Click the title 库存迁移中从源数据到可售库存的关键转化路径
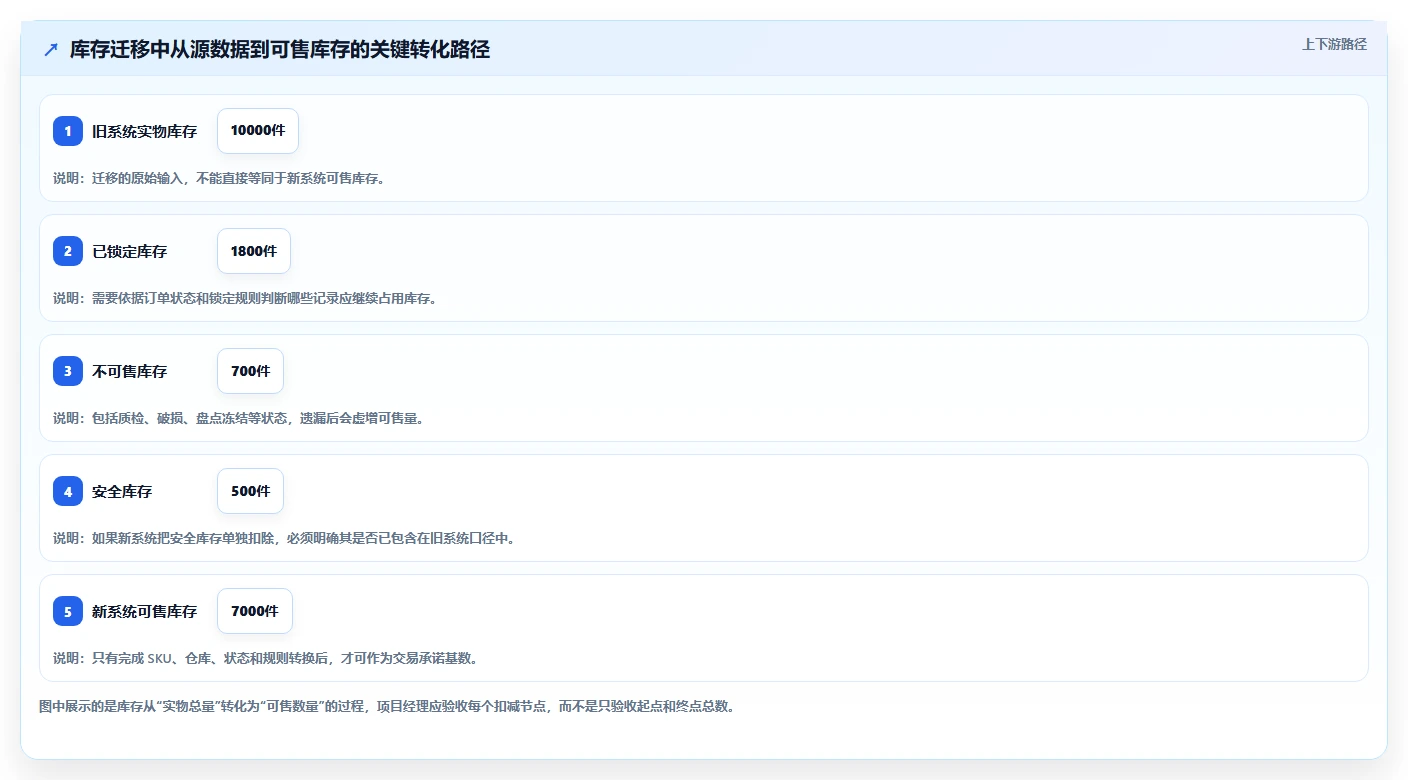The height and width of the screenshot is (780, 1408). click(280, 49)
